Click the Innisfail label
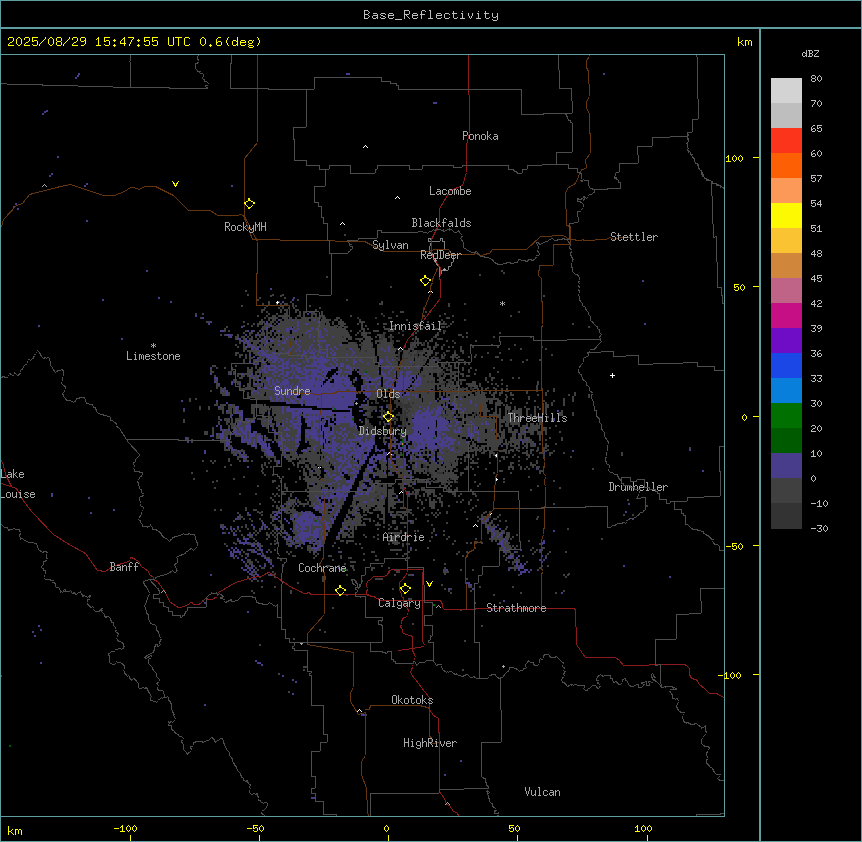Image resolution: width=862 pixels, height=842 pixels. (415, 326)
